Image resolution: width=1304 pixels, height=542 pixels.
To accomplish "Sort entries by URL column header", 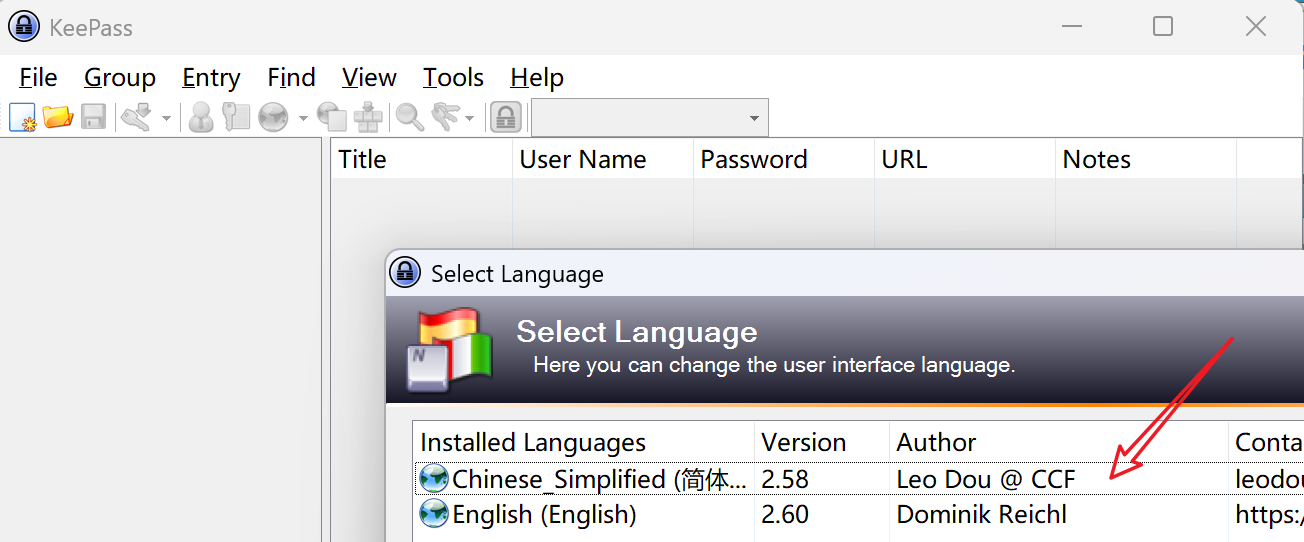I will [965, 159].
